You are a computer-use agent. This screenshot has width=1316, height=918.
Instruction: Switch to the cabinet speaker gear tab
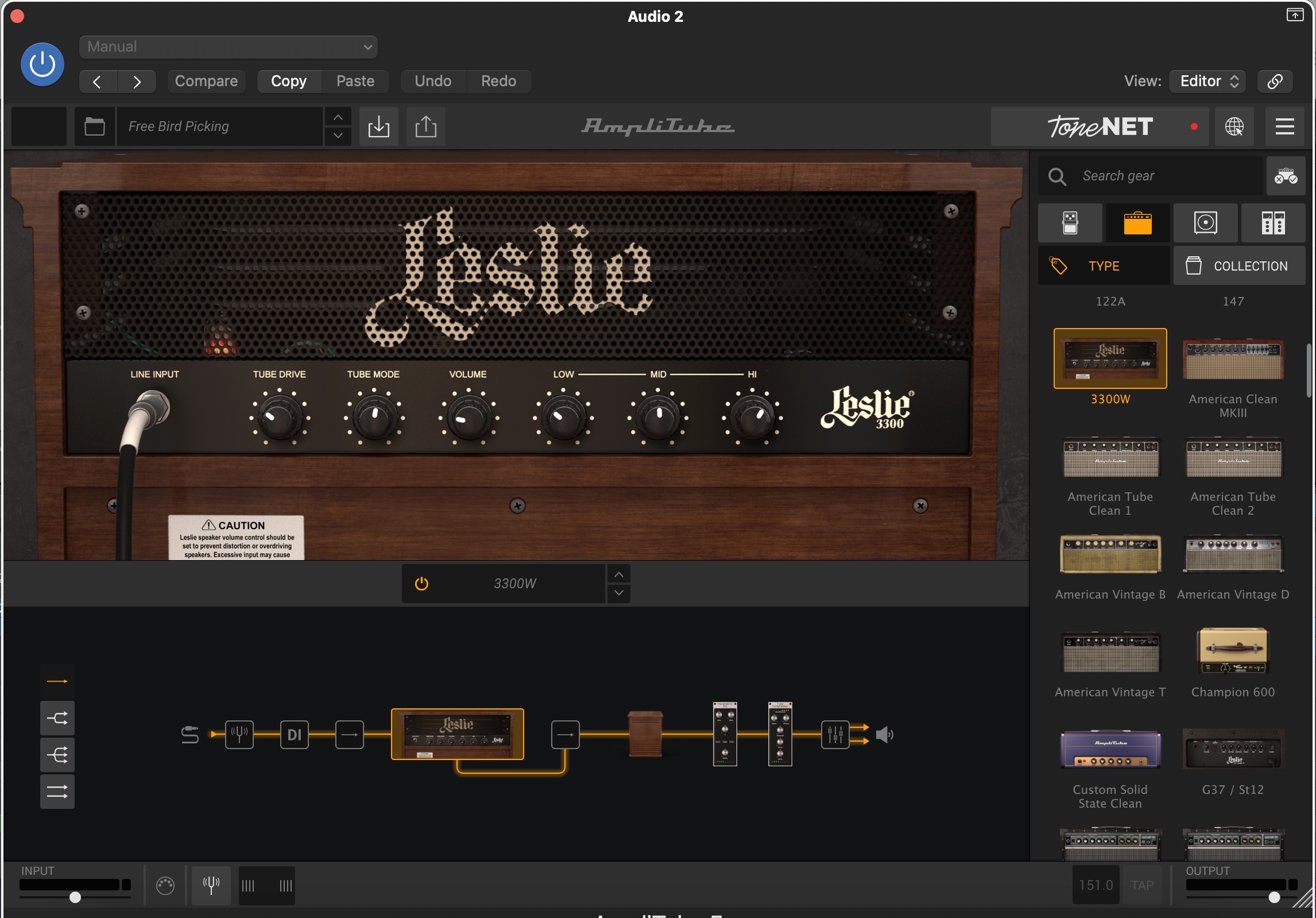pyautogui.click(x=1205, y=223)
